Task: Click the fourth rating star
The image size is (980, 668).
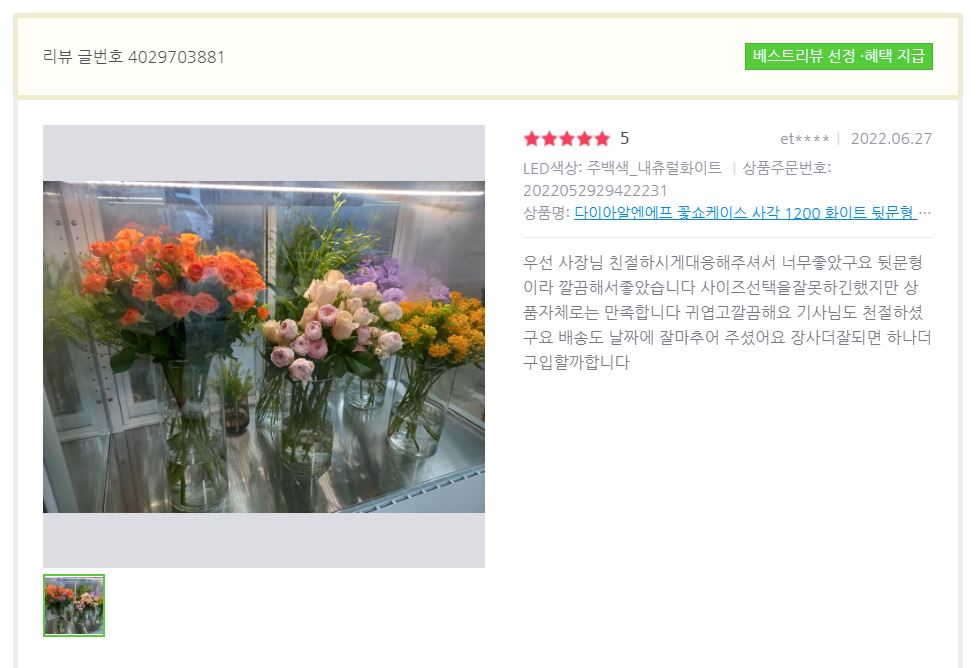Action: (x=584, y=139)
